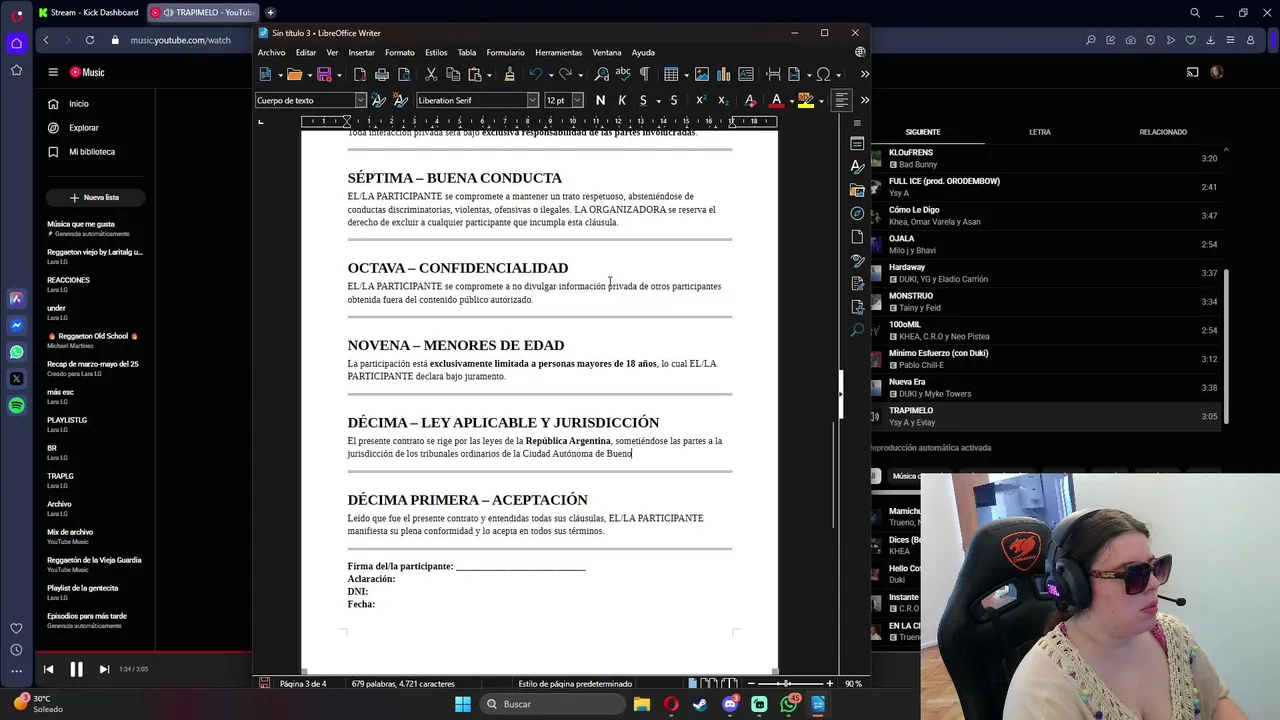This screenshot has width=1280, height=720.
Task: Click the Redo arrow icon
Action: 566,74
